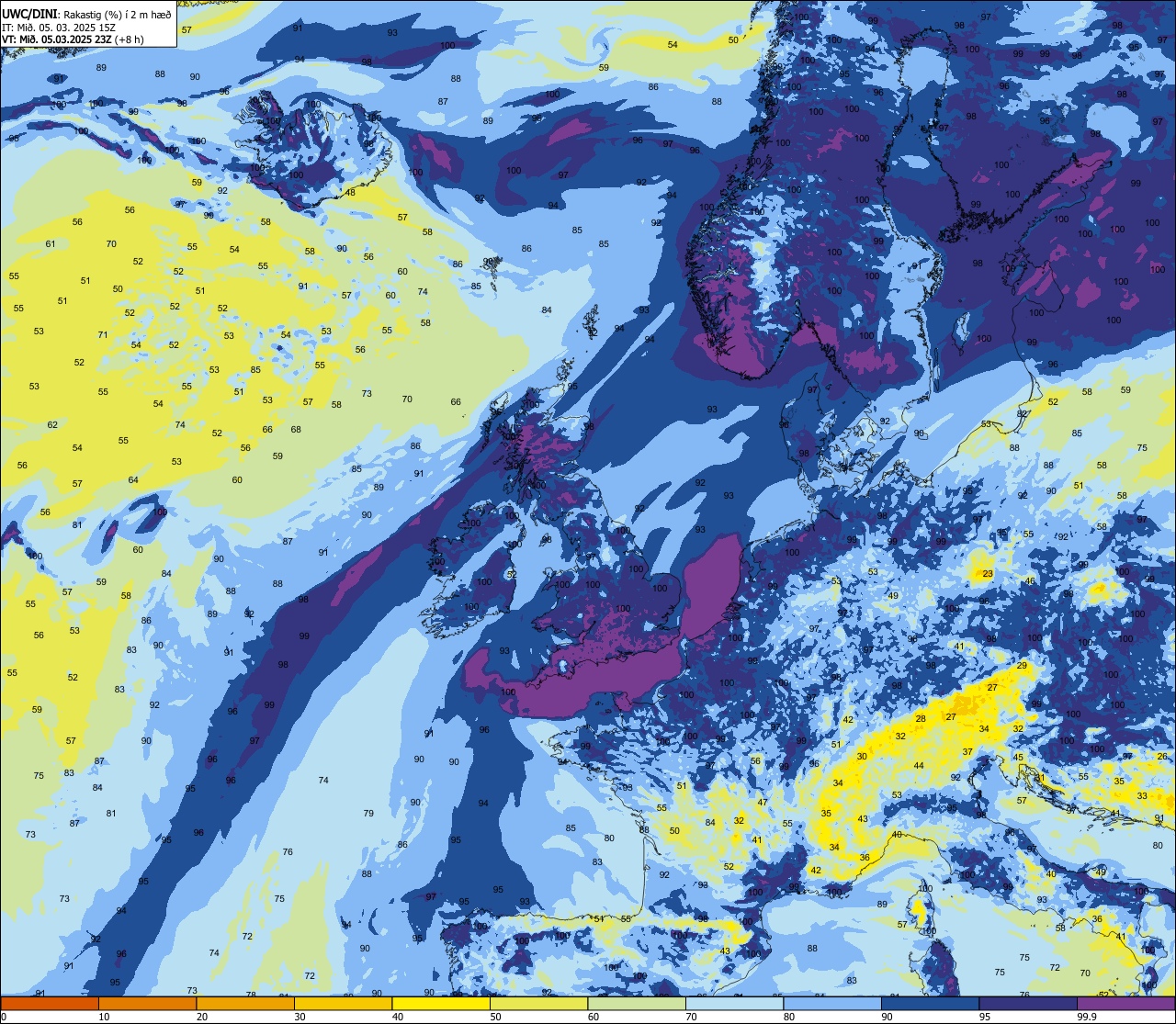
Task: Click the legend tick label 20
Action: 201,1017
